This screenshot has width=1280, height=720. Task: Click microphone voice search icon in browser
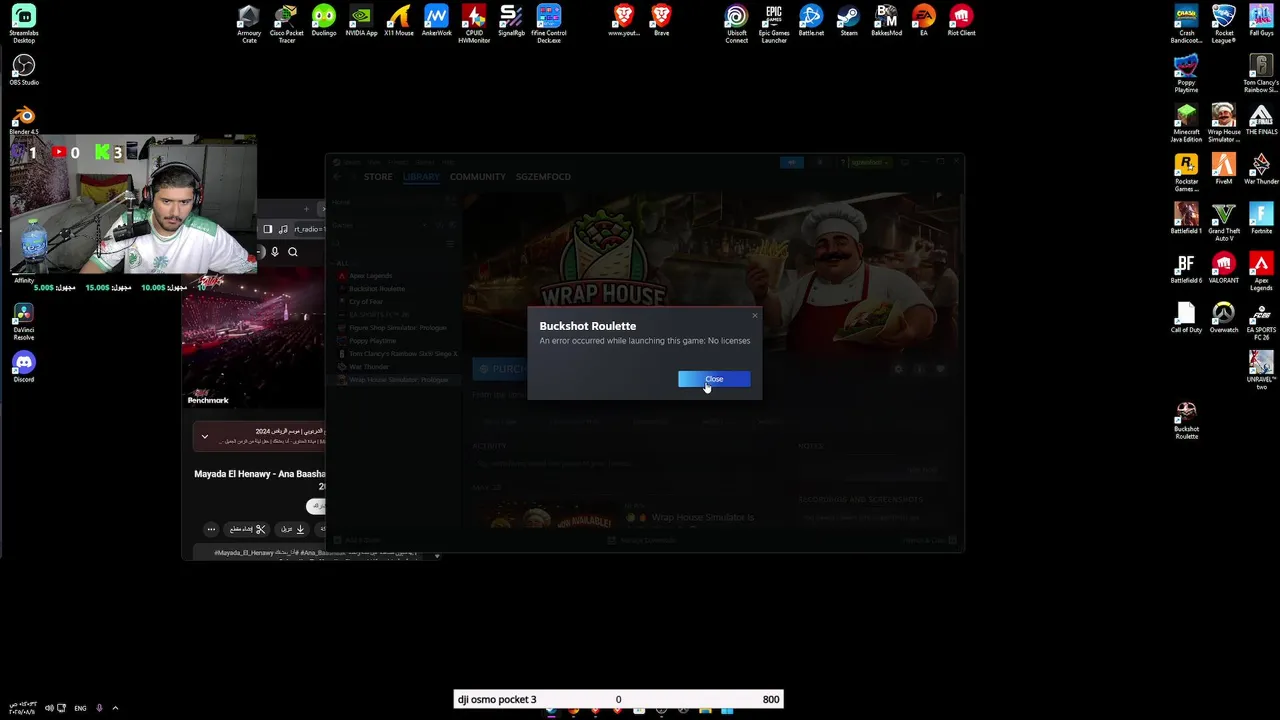(275, 252)
